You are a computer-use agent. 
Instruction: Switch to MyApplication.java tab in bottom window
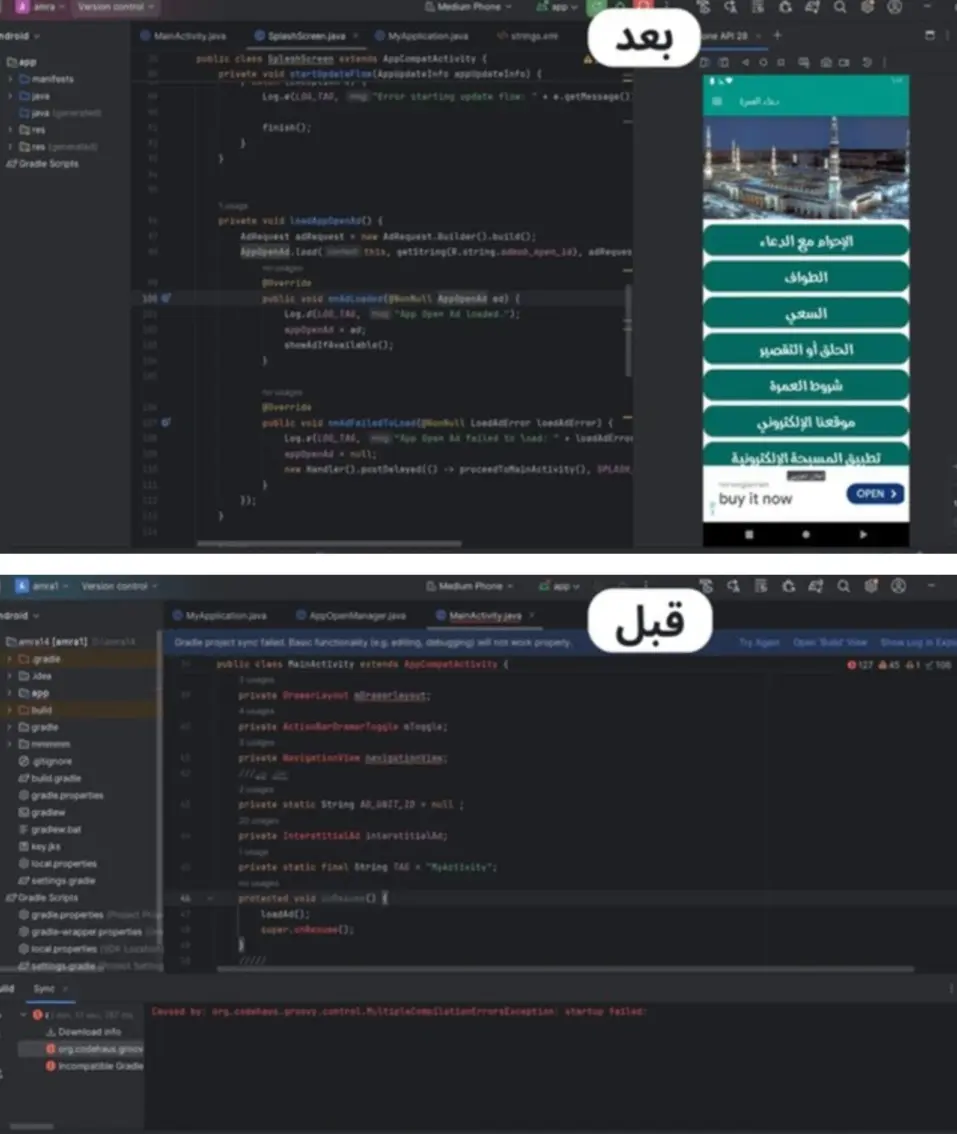click(220, 615)
